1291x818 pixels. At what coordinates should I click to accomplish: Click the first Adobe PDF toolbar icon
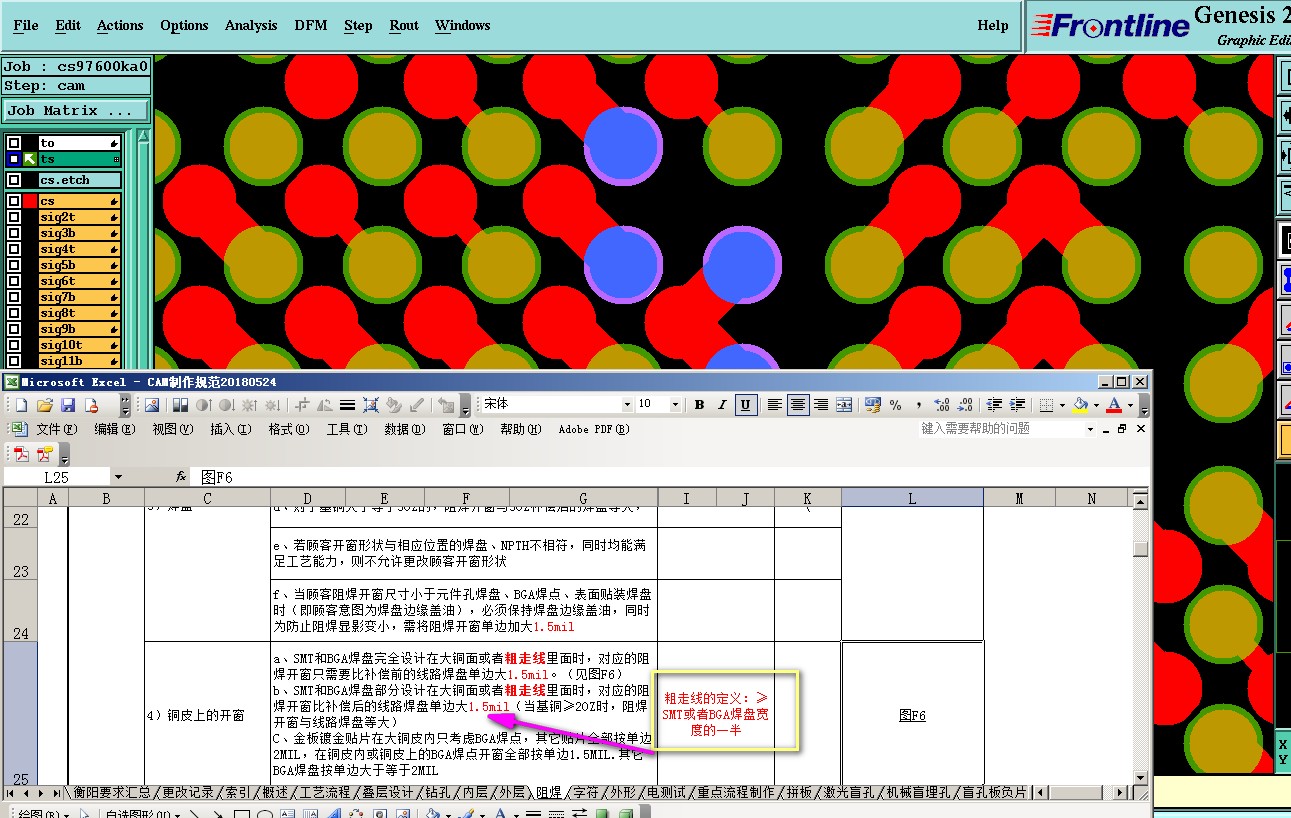(x=21, y=454)
